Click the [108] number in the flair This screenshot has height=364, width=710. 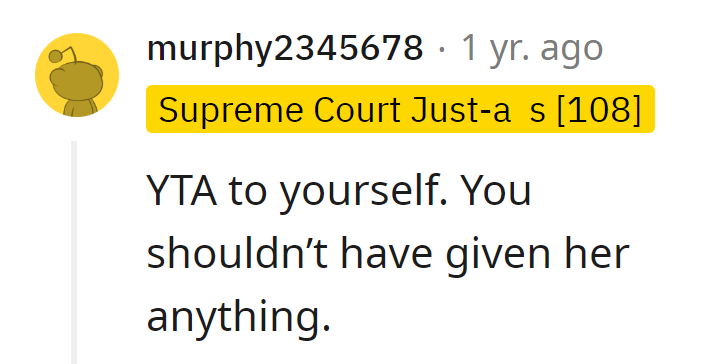click(x=599, y=110)
